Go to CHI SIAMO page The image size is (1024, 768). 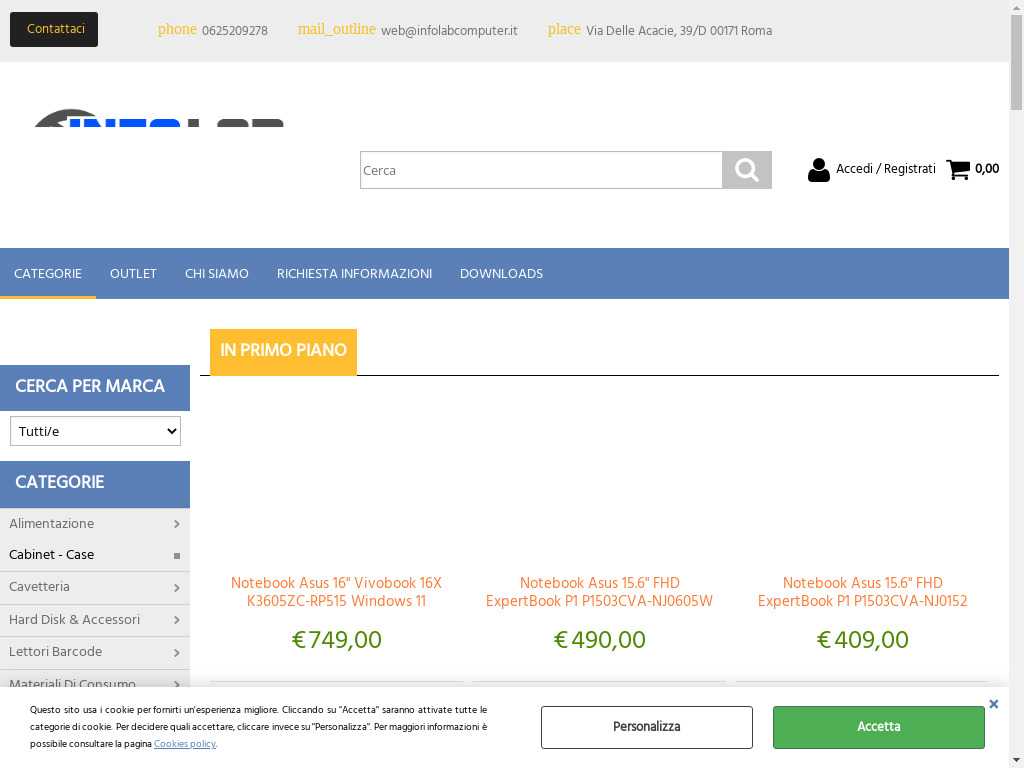[x=216, y=274]
